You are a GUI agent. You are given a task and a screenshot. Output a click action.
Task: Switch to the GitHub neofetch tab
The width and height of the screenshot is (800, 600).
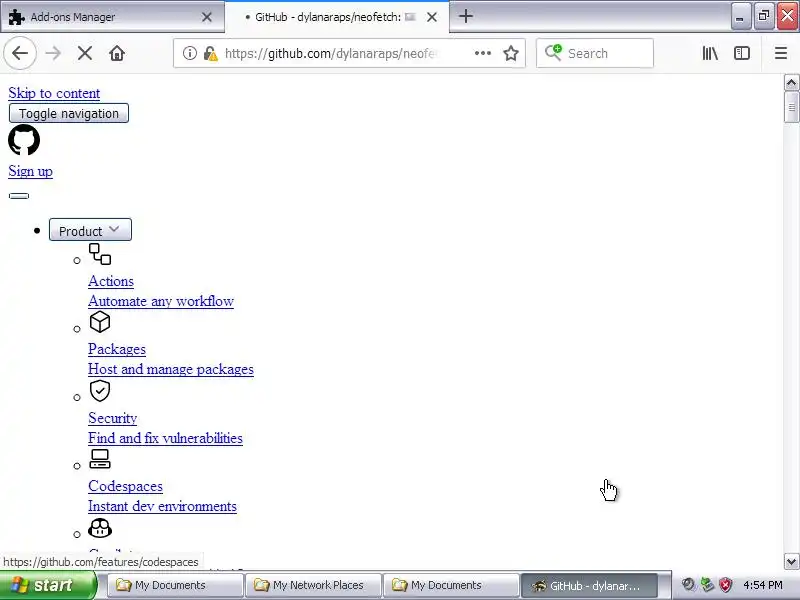(x=337, y=17)
